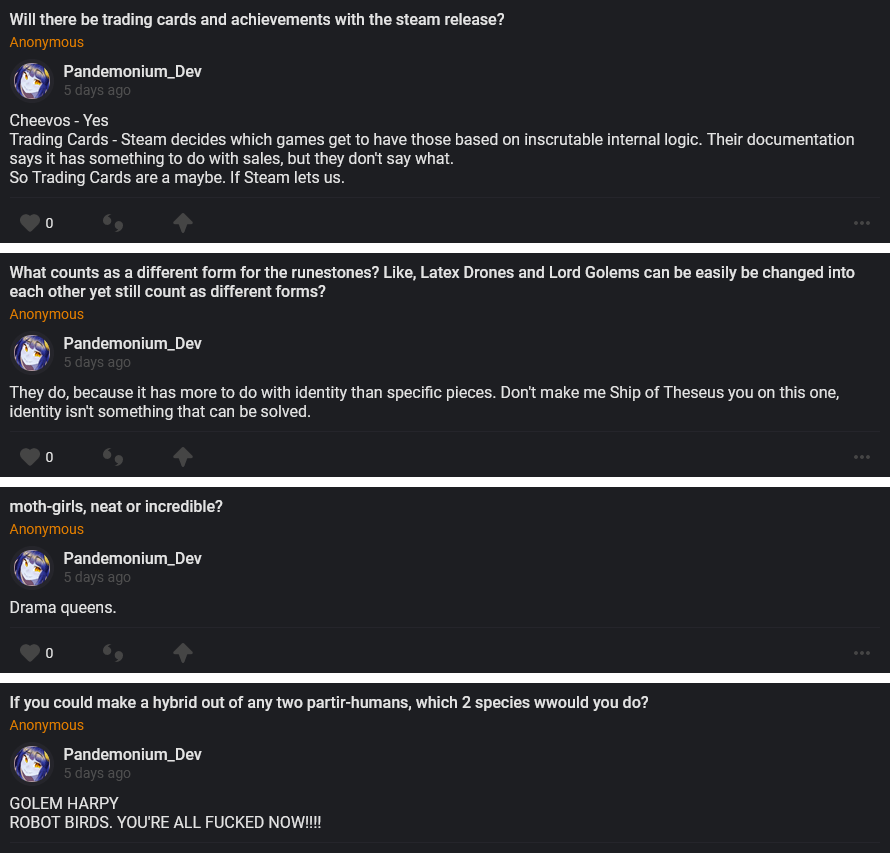Like the moth-girls "Drama queens" answer

point(30,653)
